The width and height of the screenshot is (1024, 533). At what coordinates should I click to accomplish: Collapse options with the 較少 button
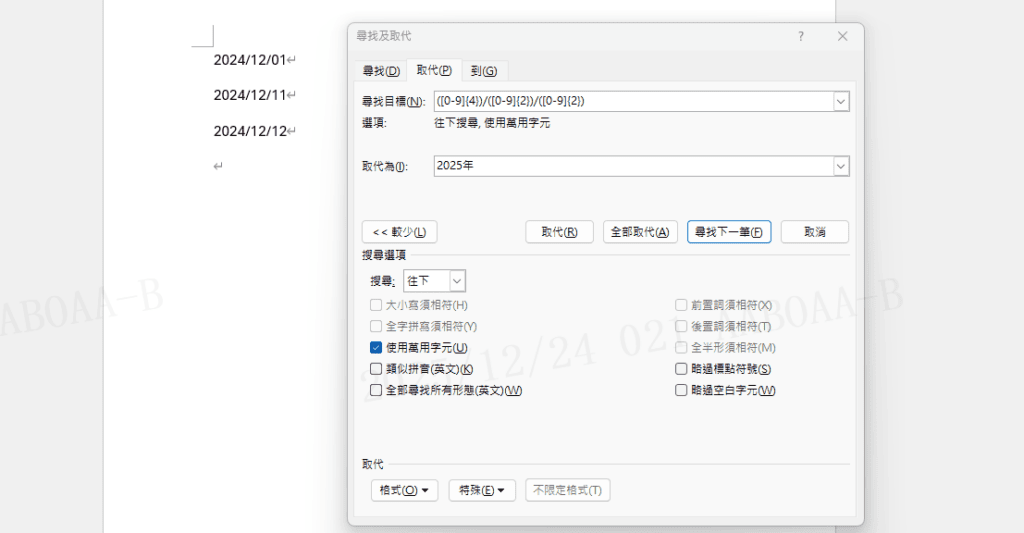(x=399, y=232)
